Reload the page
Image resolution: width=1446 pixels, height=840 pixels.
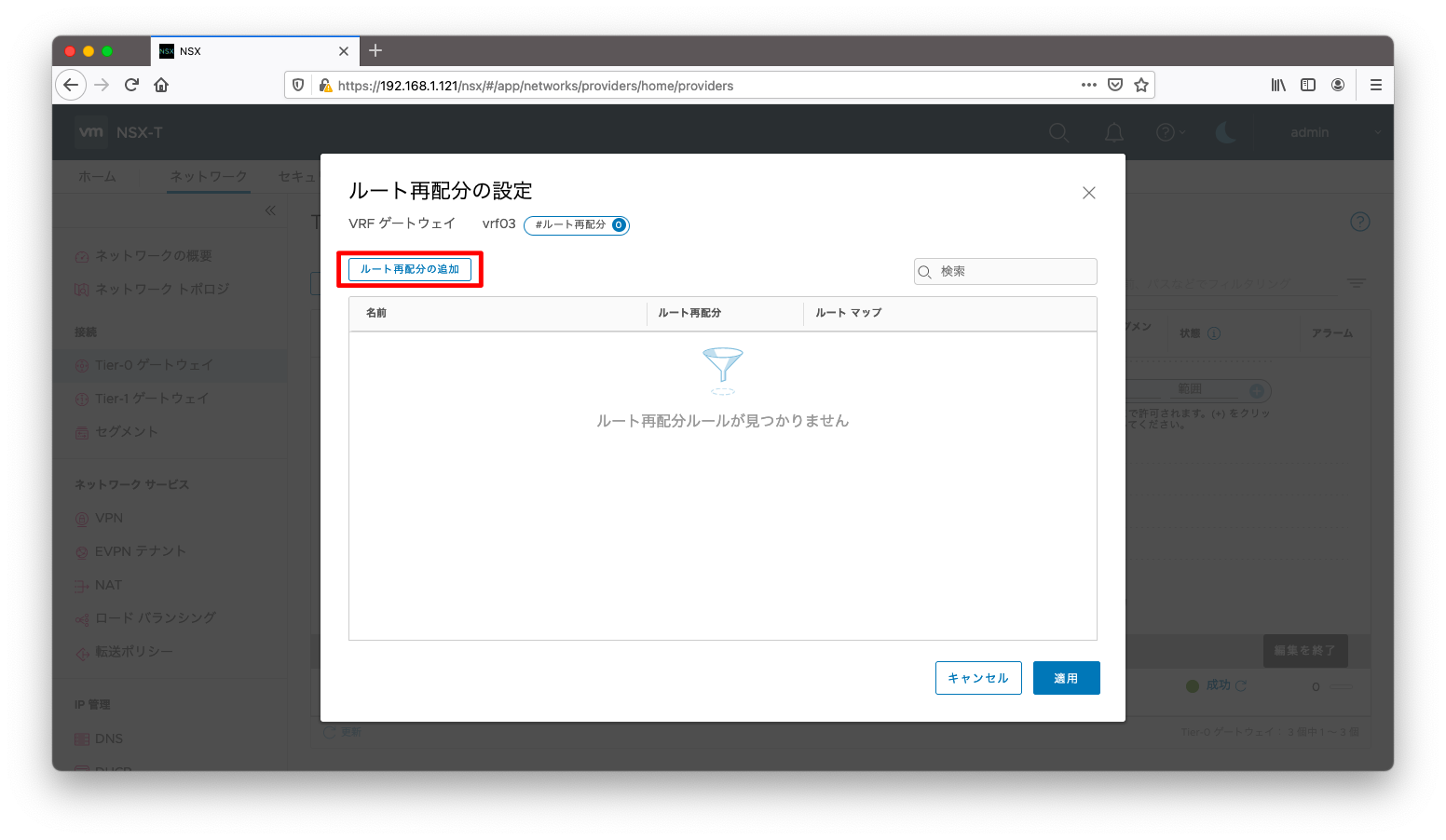point(131,85)
